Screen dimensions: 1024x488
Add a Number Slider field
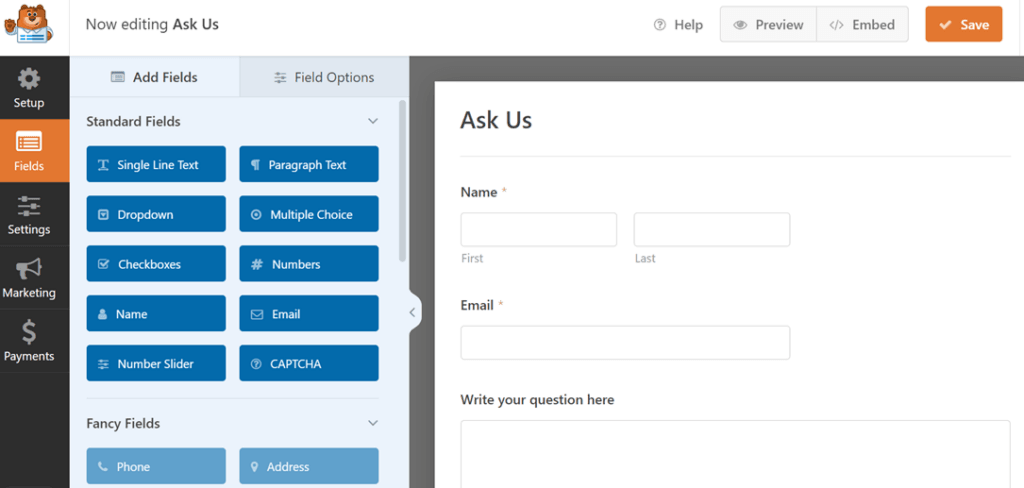[156, 364]
